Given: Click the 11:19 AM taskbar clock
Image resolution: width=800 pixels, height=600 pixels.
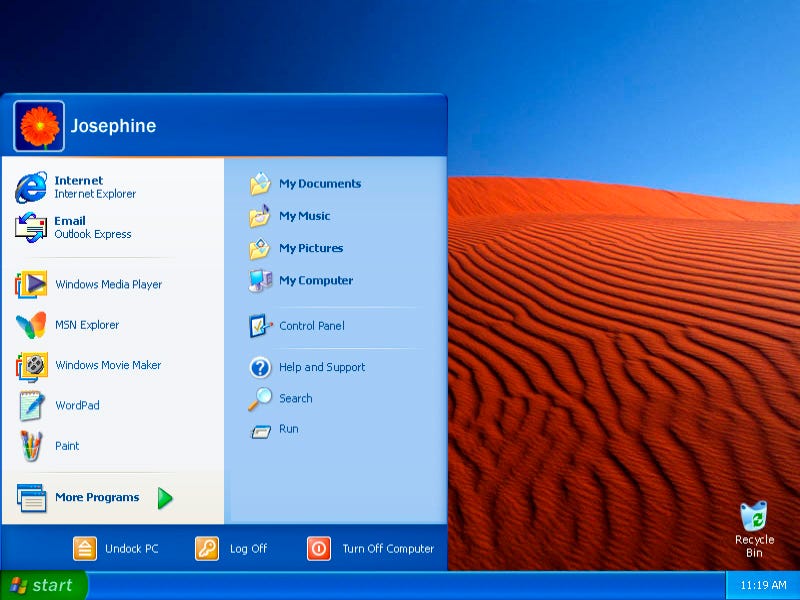Looking at the screenshot, I should (763, 585).
